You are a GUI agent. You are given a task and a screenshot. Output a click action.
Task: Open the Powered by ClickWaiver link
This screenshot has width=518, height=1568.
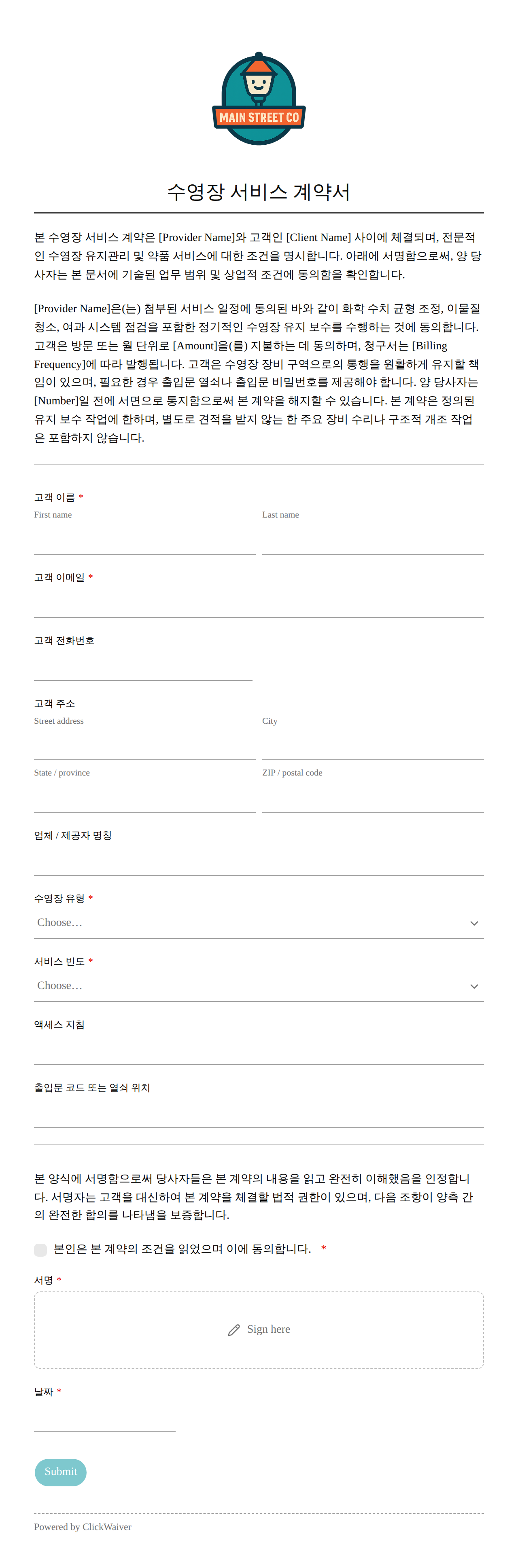point(83,1526)
